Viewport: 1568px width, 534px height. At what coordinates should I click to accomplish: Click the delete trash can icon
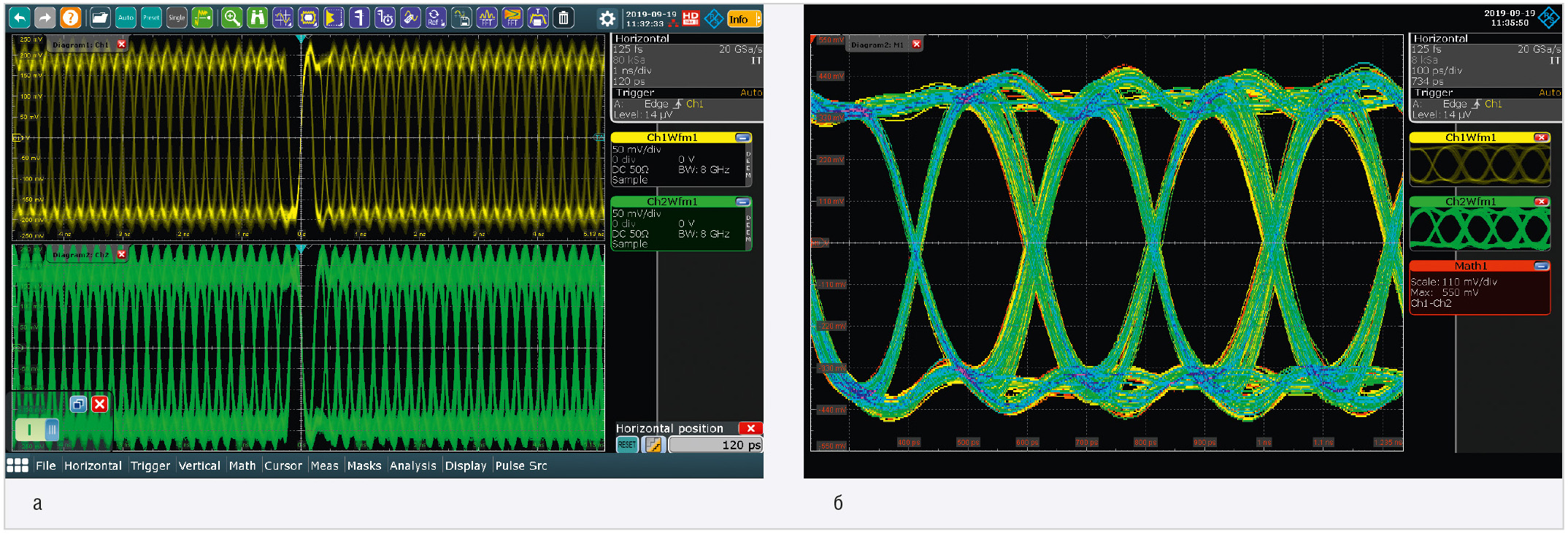point(564,18)
